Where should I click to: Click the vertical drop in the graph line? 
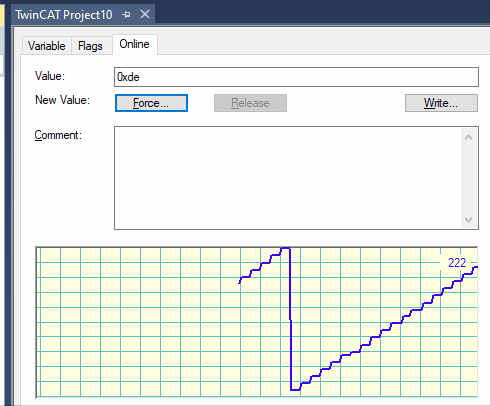click(291, 318)
